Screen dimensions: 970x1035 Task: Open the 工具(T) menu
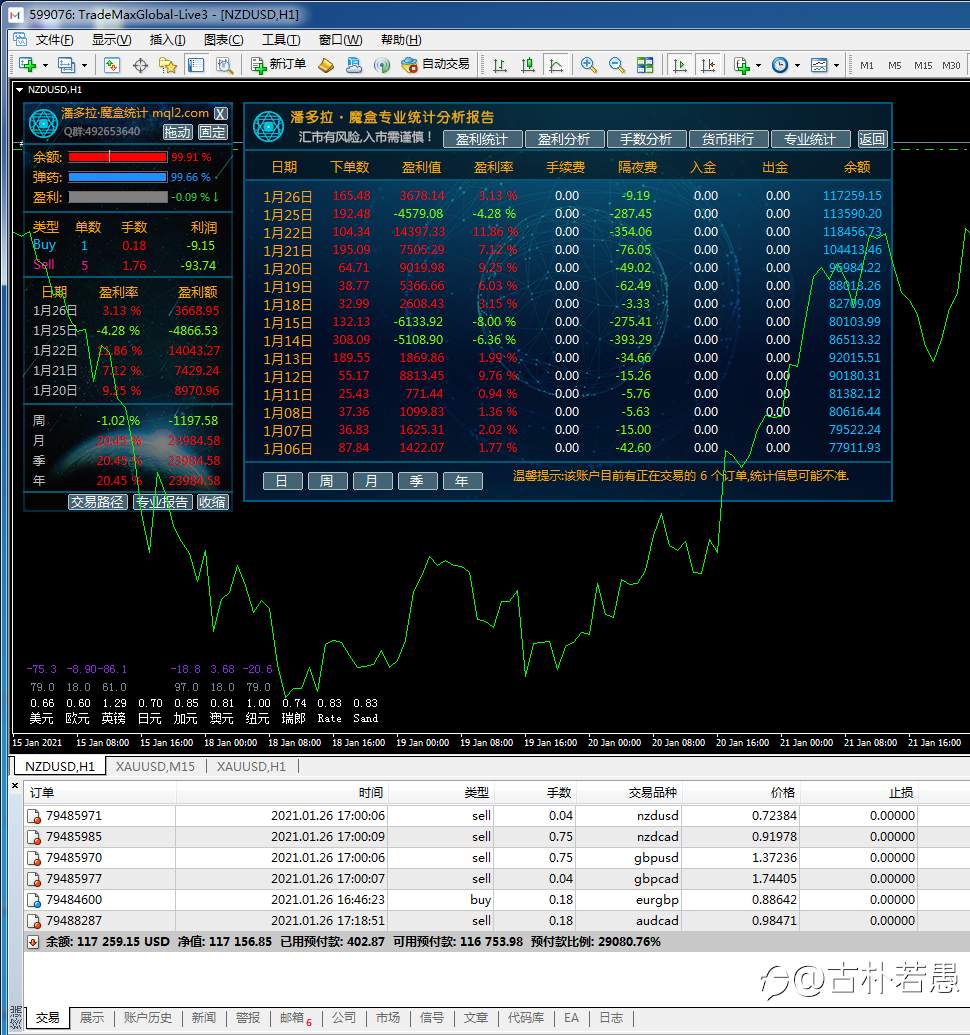point(281,40)
